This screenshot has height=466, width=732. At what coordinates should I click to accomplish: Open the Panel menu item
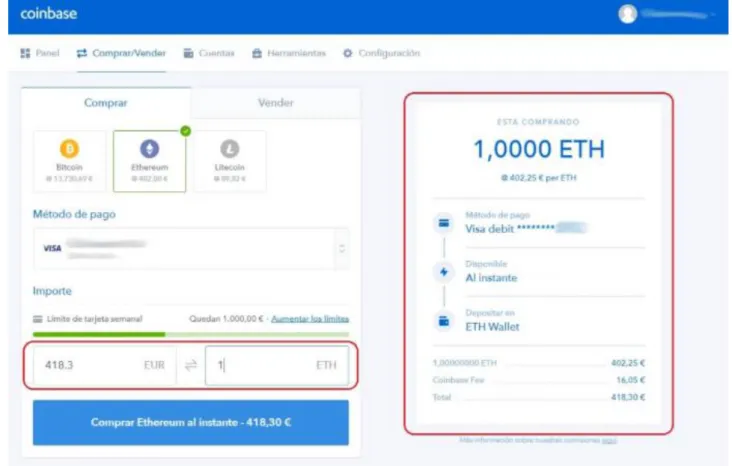(40, 53)
